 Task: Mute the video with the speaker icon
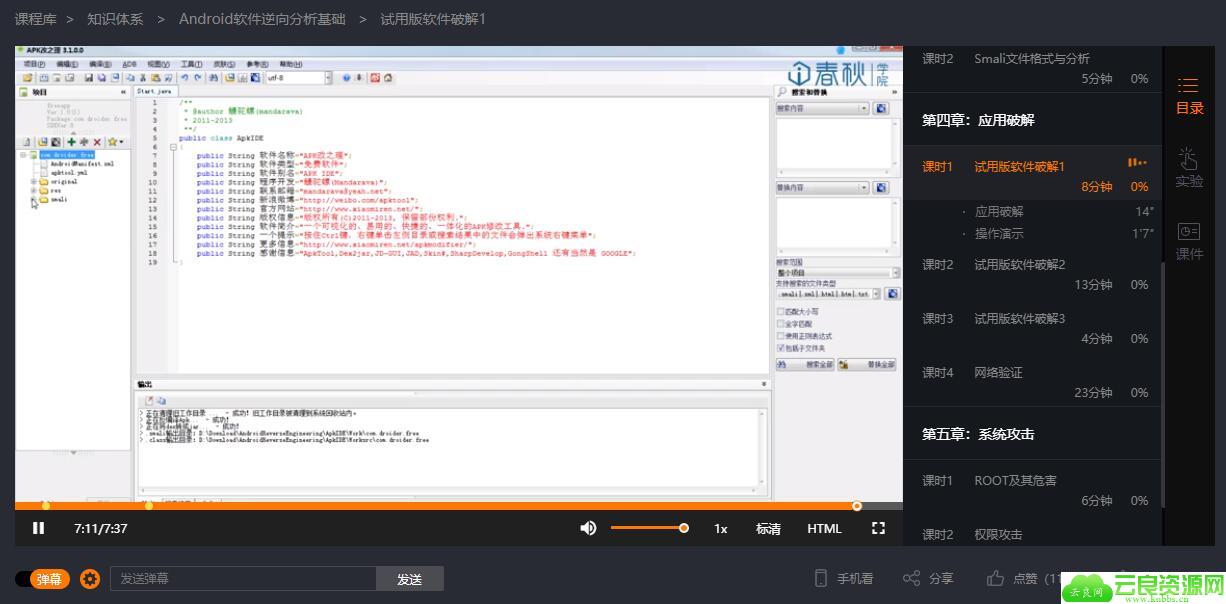click(x=588, y=528)
